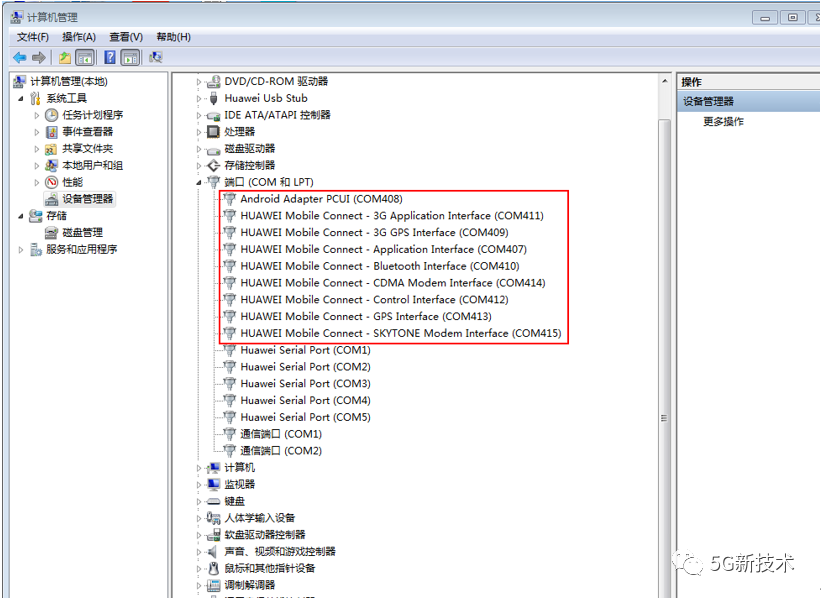Expand the 任务计划程序 node
Viewport: 821px width, 599px height.
pos(37,115)
